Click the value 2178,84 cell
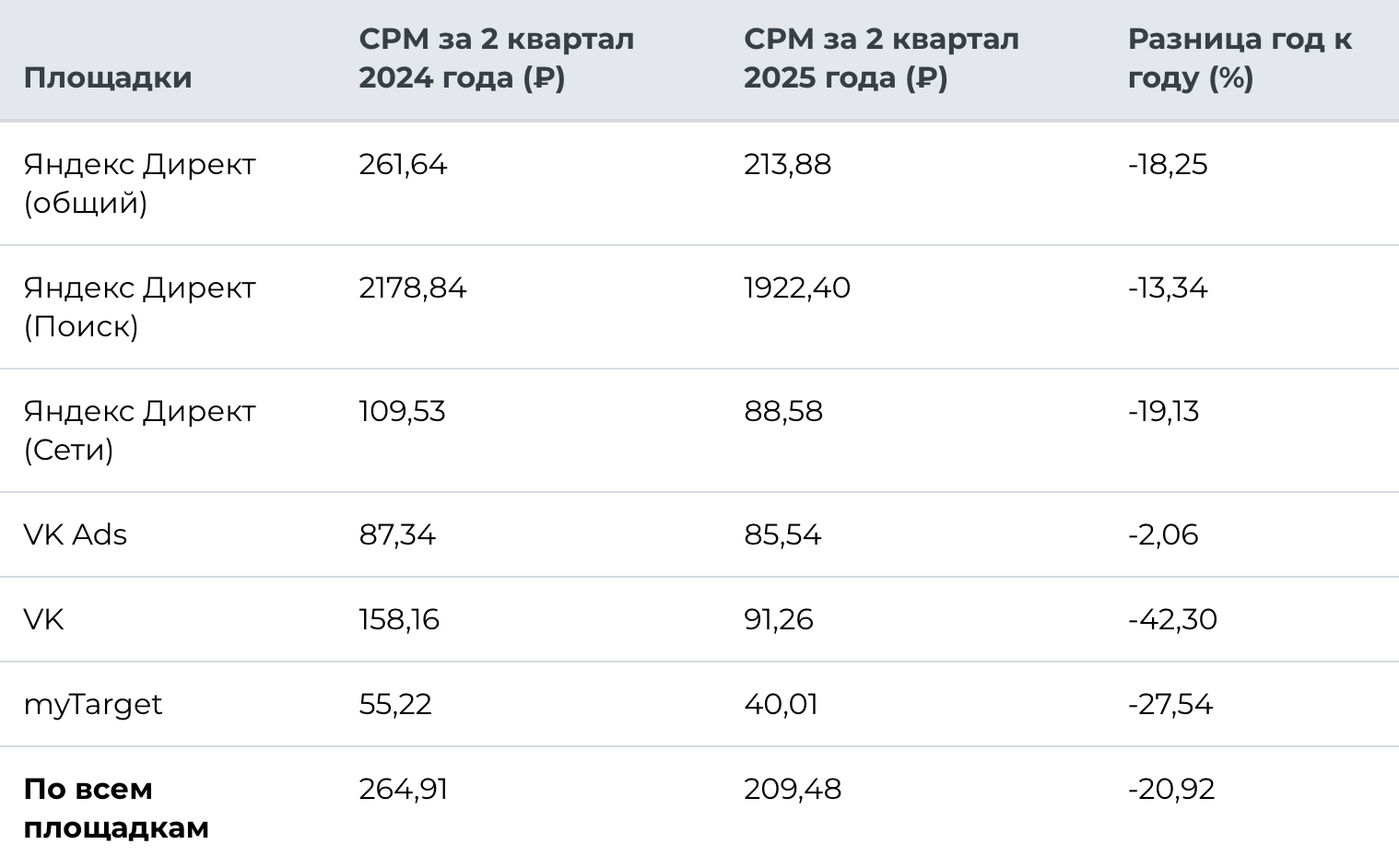 click(413, 287)
